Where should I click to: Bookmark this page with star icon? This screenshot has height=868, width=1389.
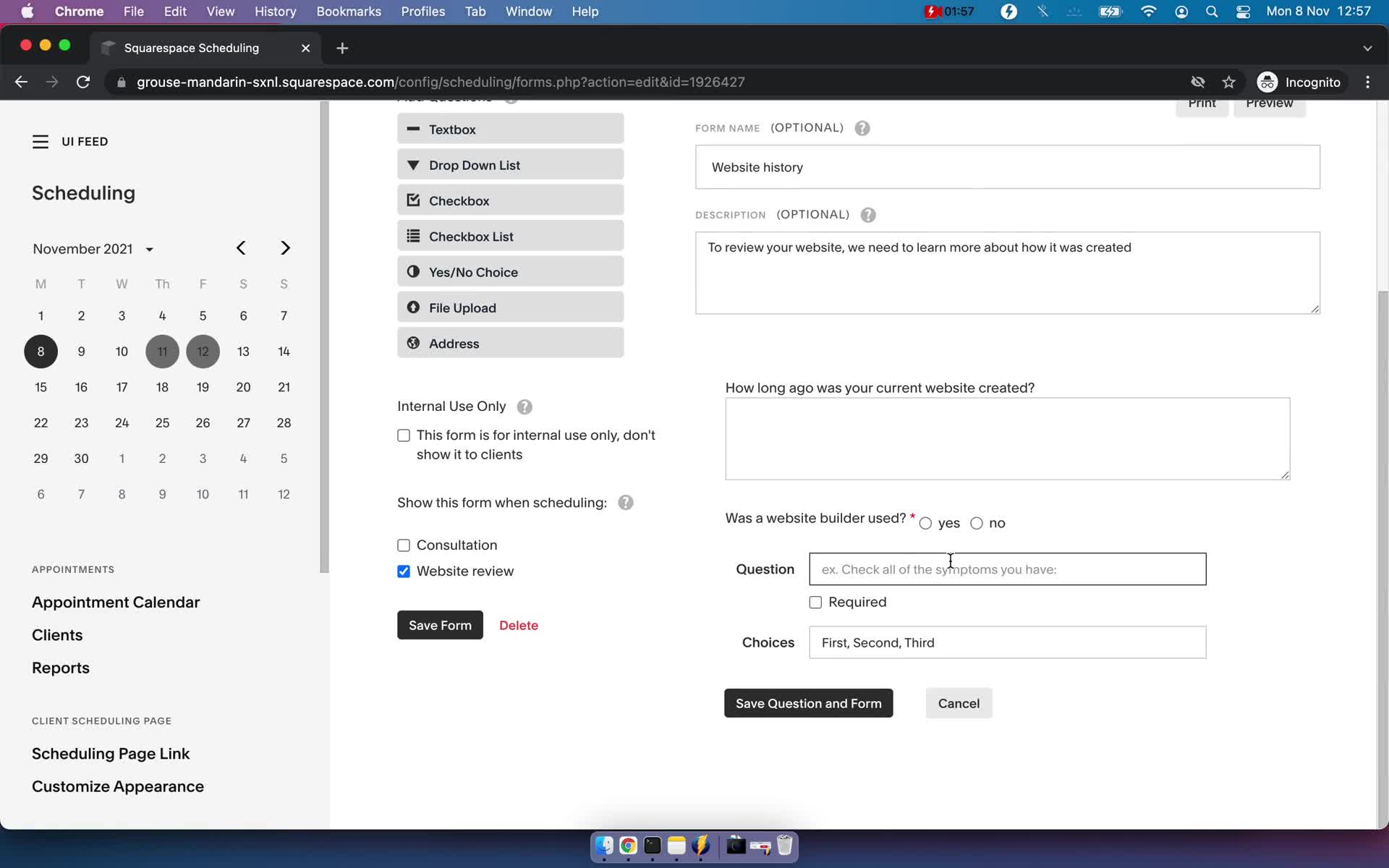click(1228, 82)
